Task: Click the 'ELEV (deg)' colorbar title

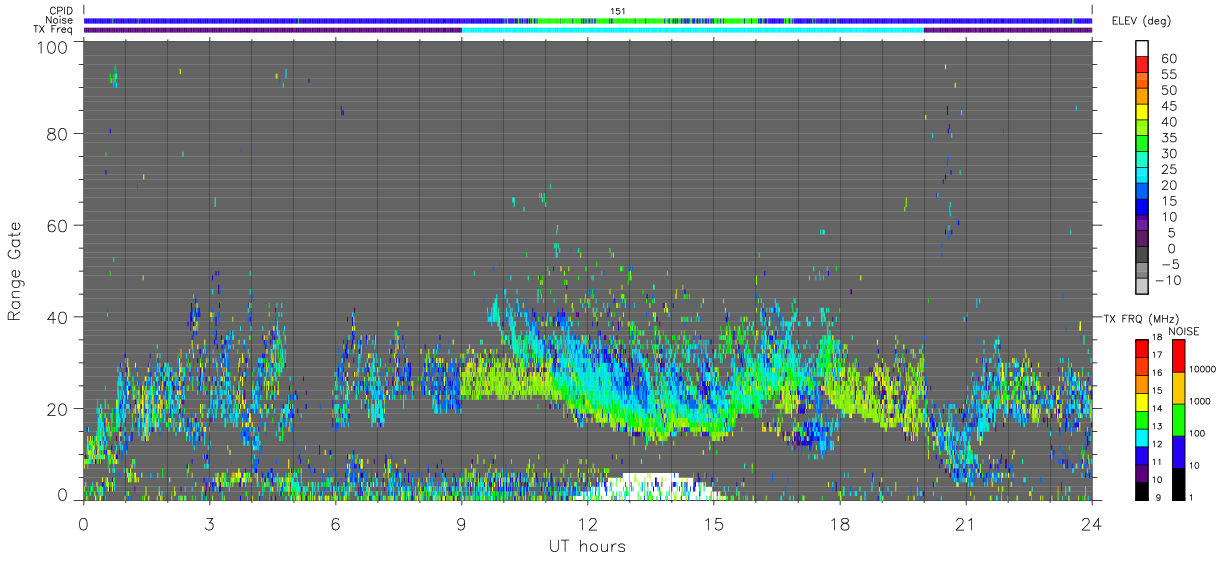Action: pyautogui.click(x=1139, y=22)
